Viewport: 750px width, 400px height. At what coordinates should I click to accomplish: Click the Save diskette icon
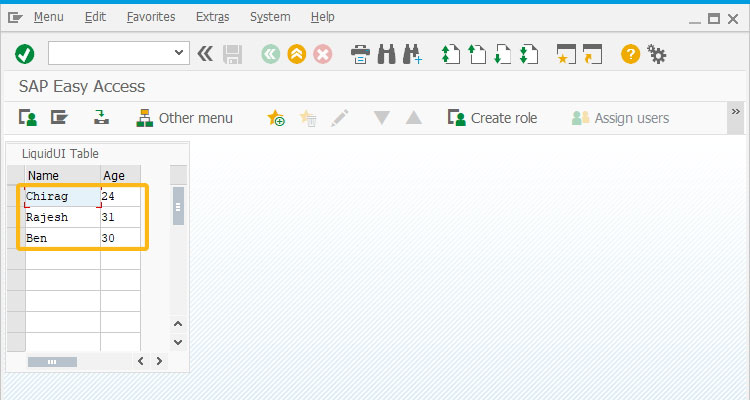point(232,54)
